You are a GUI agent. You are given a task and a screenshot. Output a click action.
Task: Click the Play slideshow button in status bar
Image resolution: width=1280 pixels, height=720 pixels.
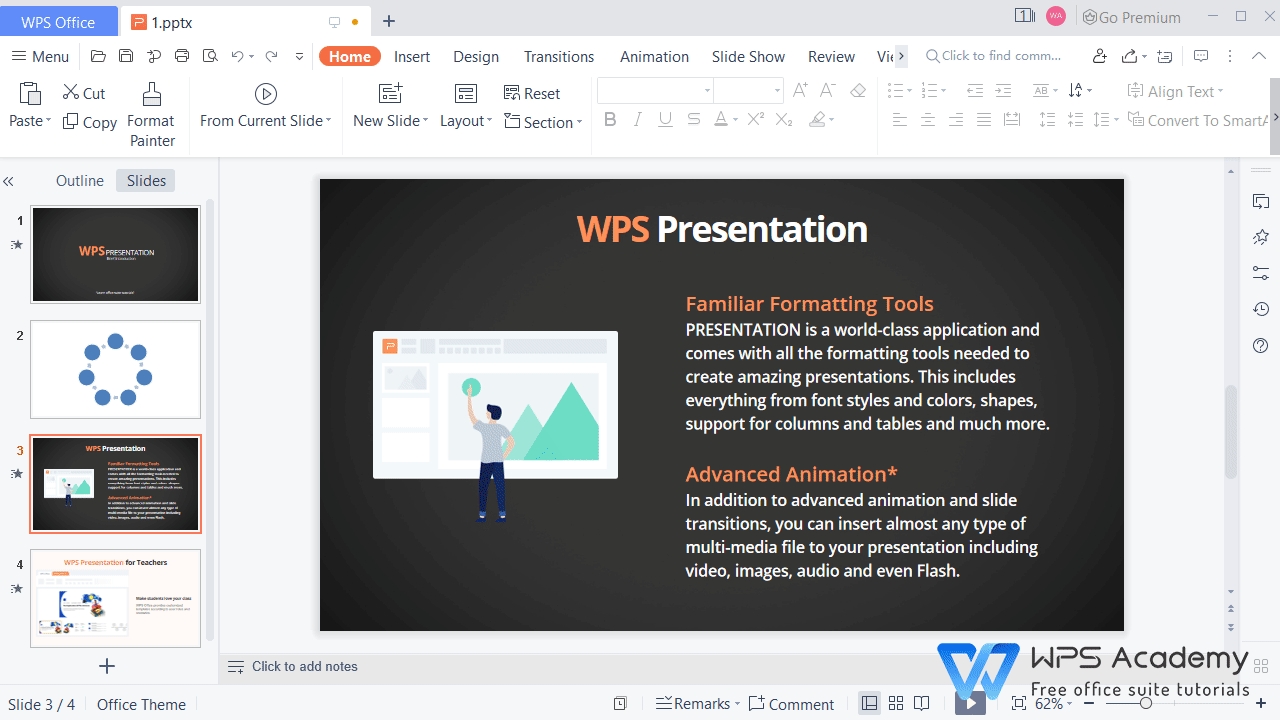pyautogui.click(x=969, y=703)
